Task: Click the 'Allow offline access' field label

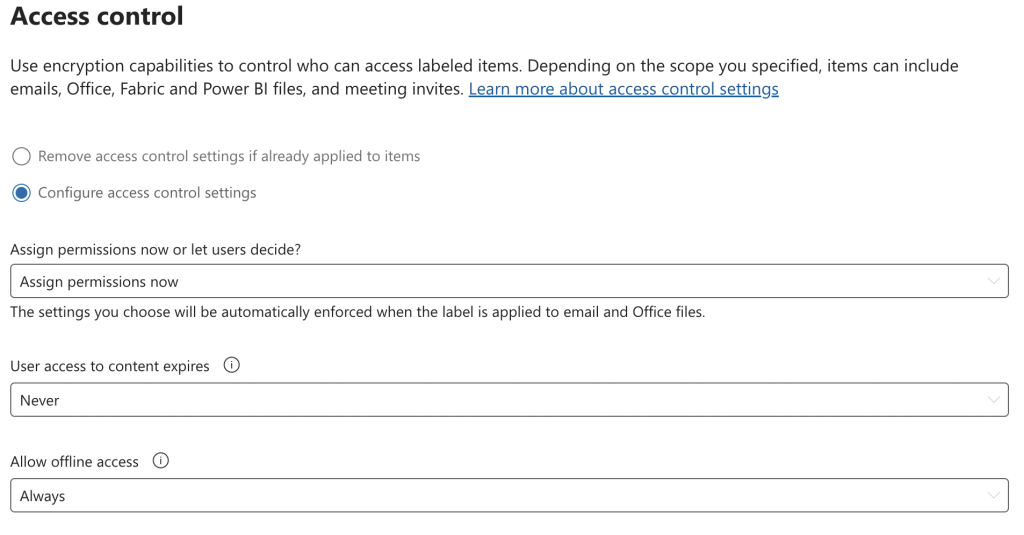Action: [74, 462]
